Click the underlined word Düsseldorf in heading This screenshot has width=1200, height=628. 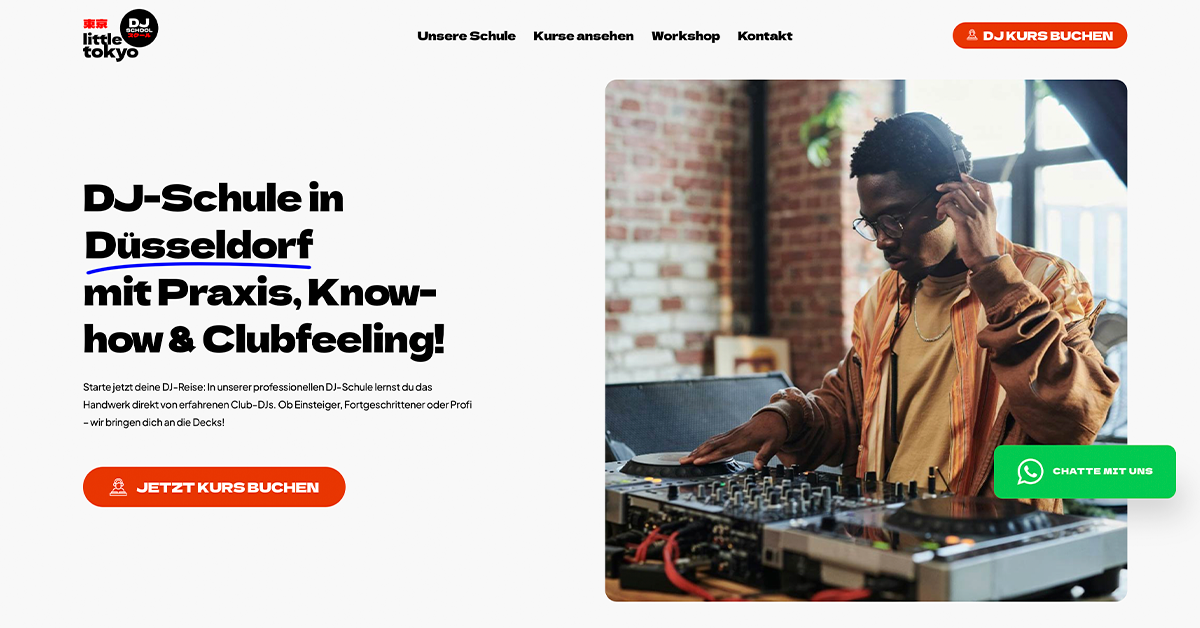198,245
